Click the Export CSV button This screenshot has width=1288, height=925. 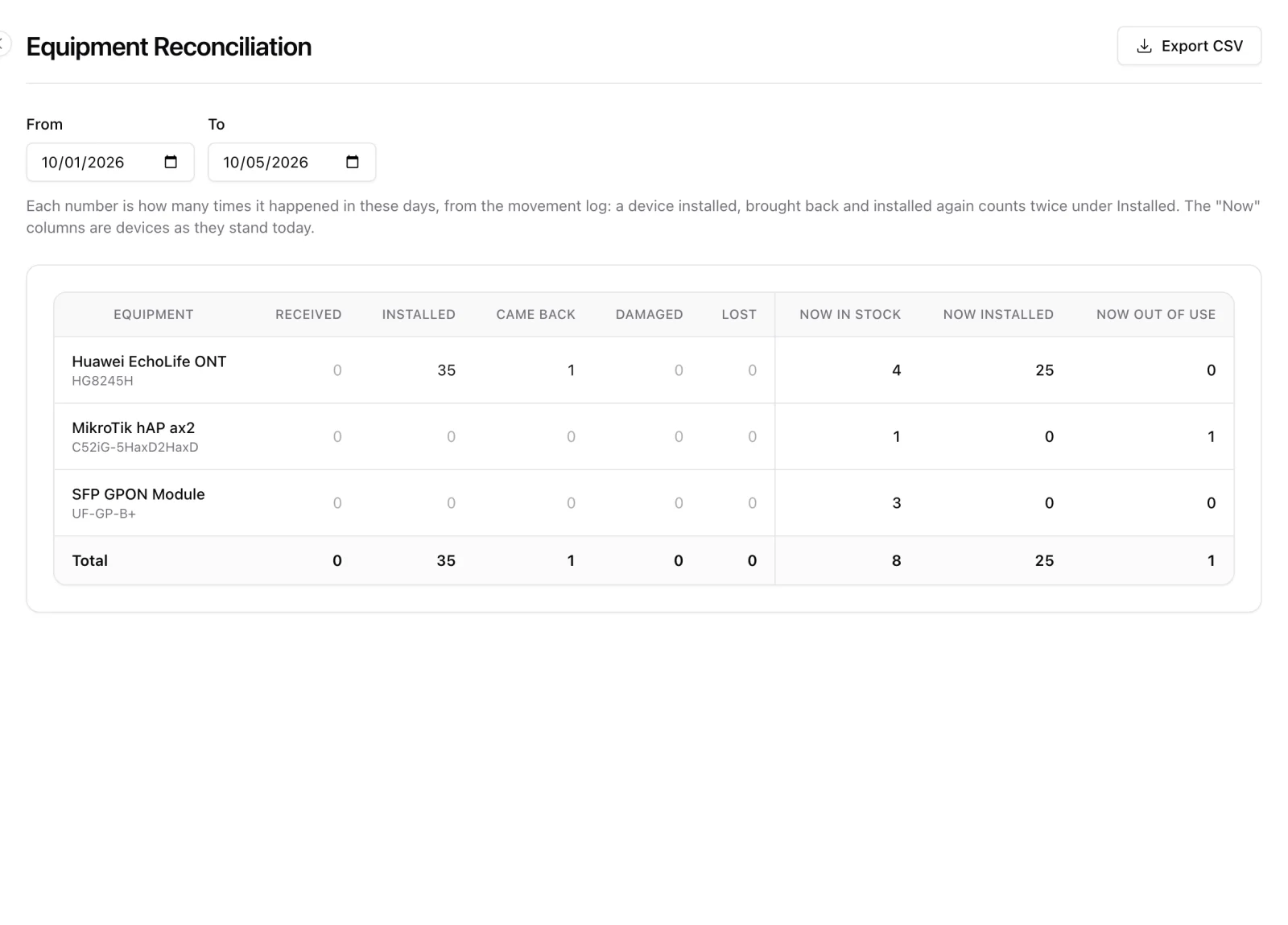[1189, 46]
